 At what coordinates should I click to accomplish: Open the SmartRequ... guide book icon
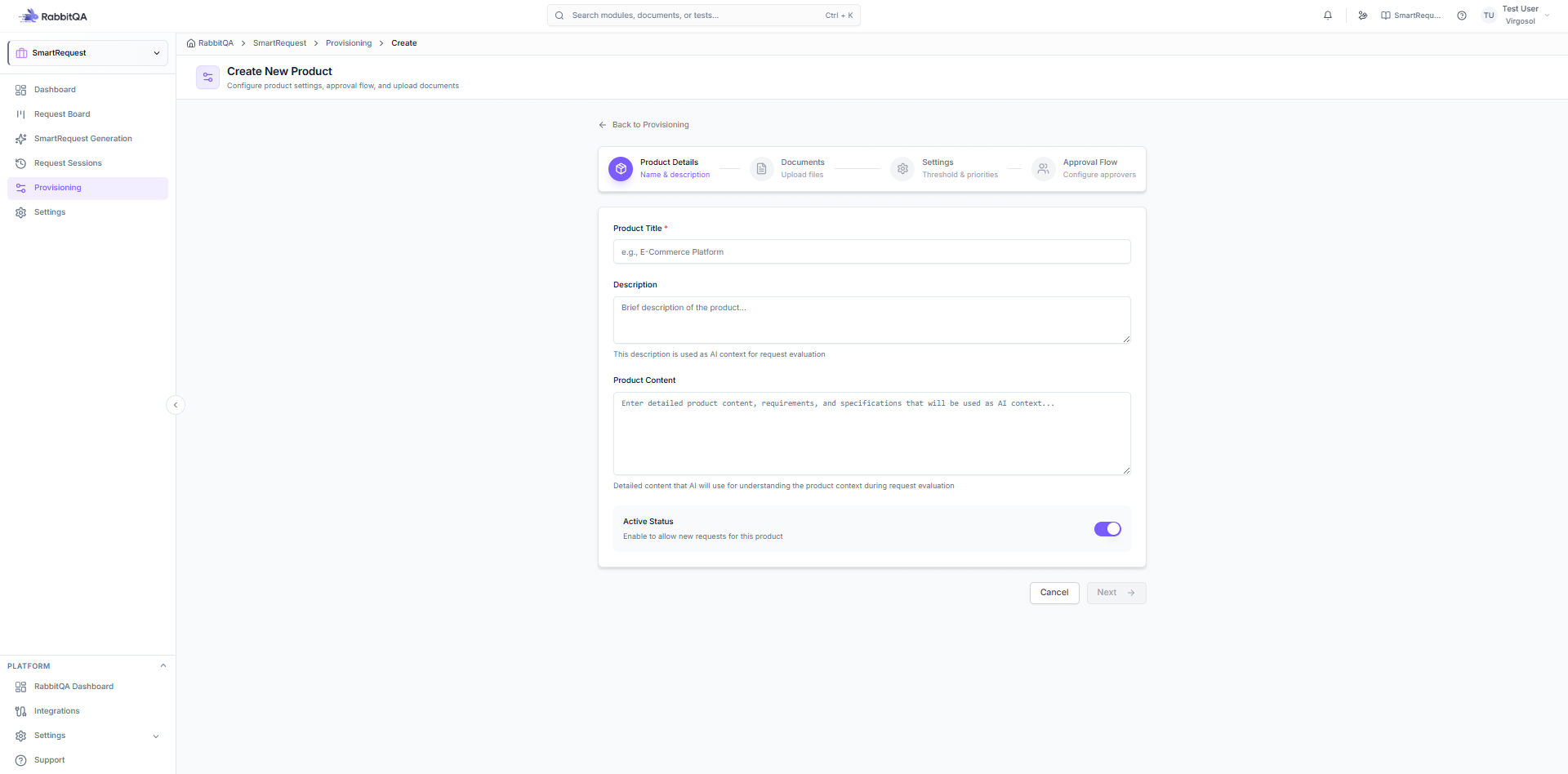[x=1386, y=16]
